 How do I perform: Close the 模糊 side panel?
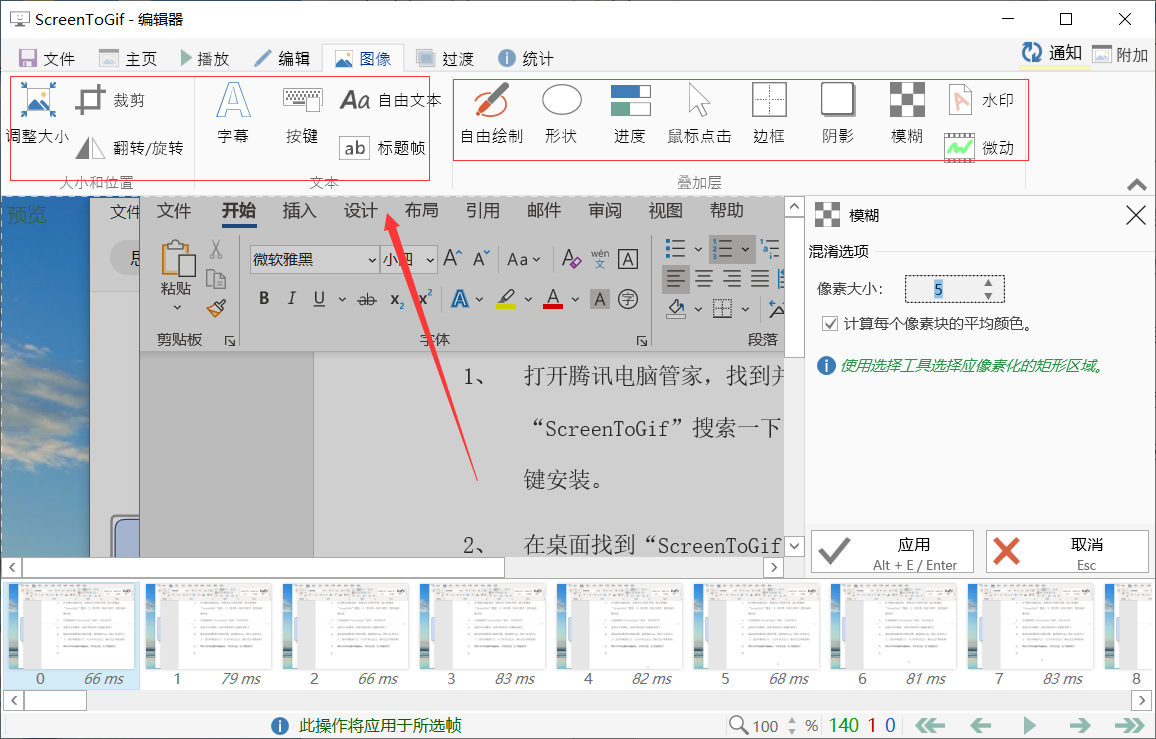[1135, 215]
